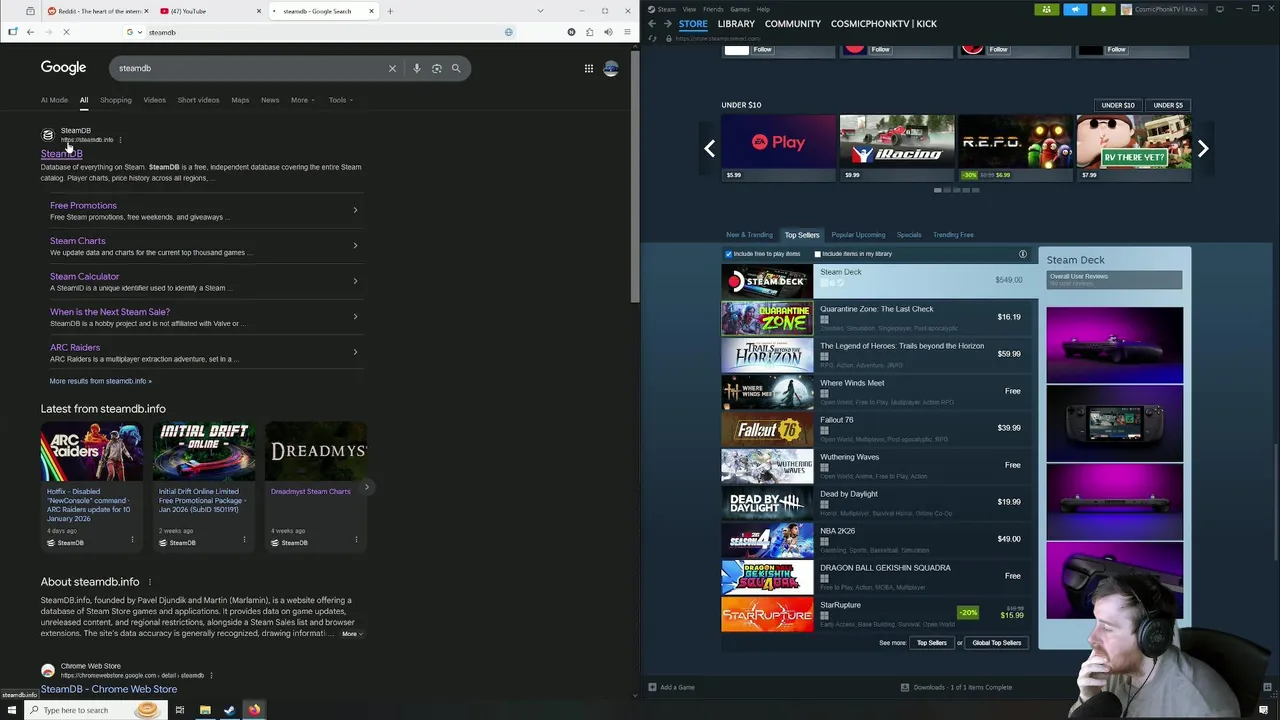
Task: Switch to the Videos results tab
Action: [154, 100]
